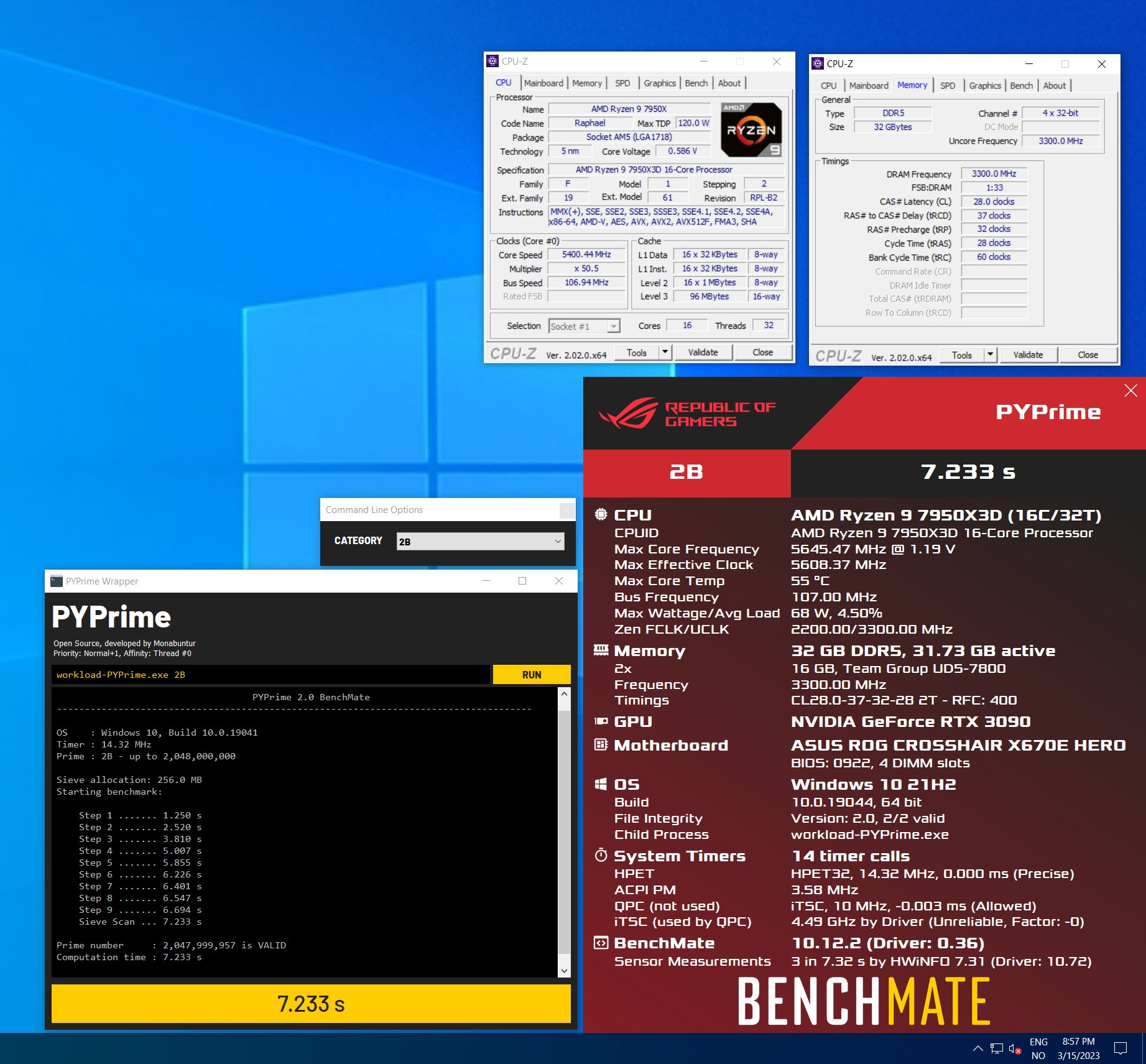Image resolution: width=1146 pixels, height=1064 pixels.
Task: Open Graphics tab in left CPU-Z window
Action: coord(659,83)
